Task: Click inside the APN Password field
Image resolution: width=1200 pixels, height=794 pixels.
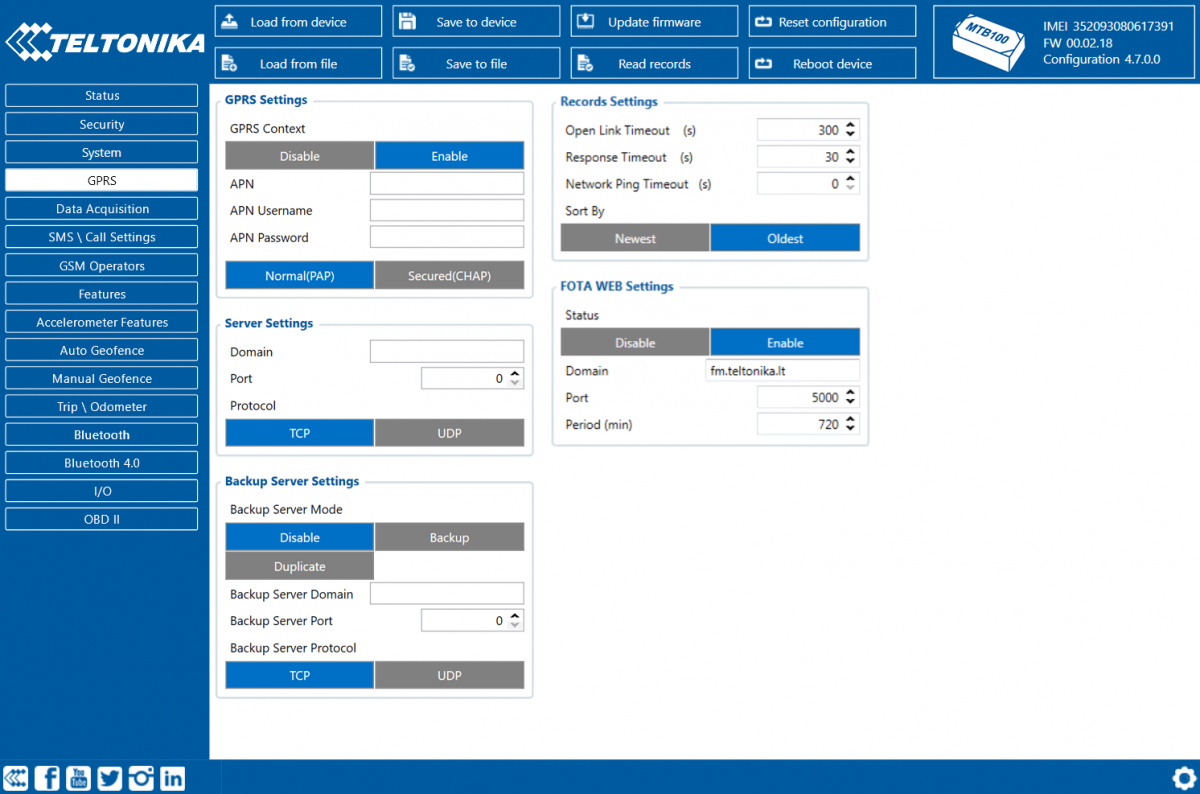Action: (x=446, y=237)
